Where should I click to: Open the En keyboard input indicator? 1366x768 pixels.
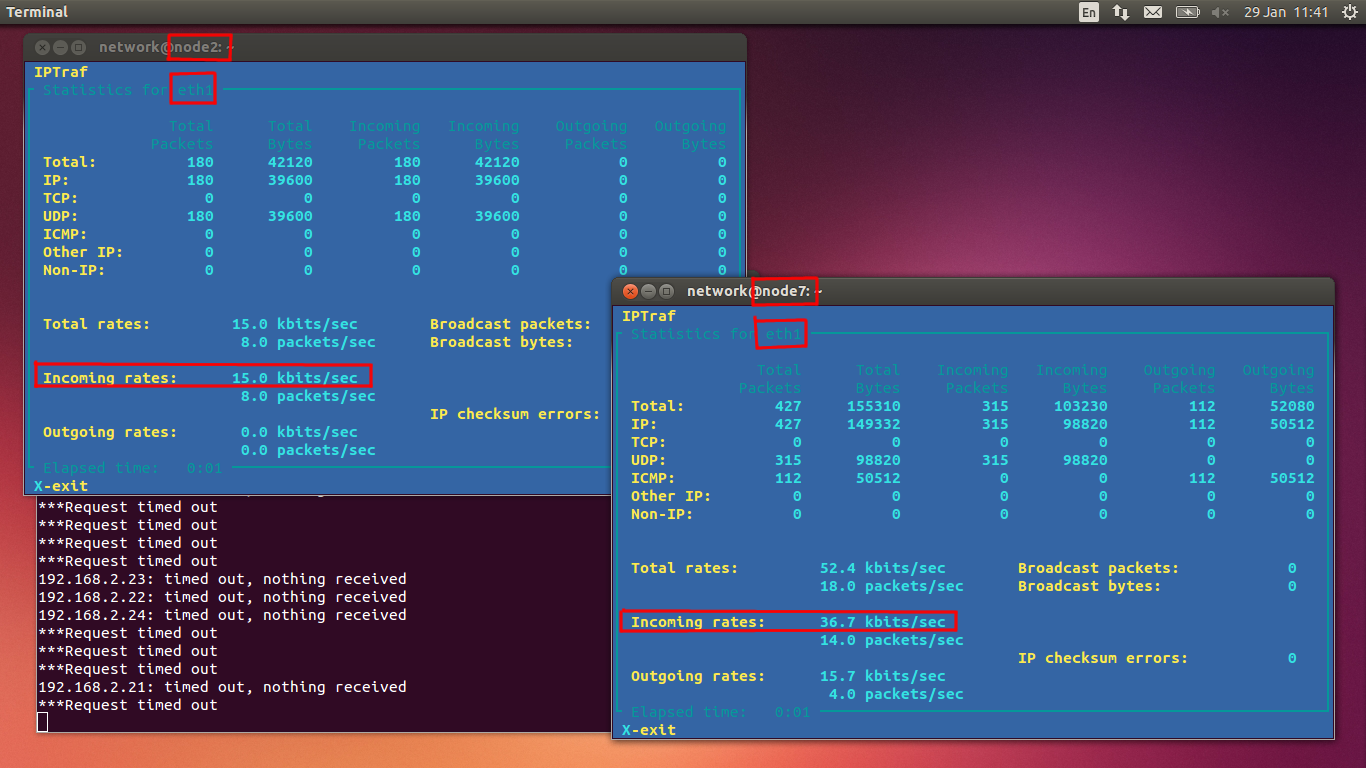(1089, 12)
